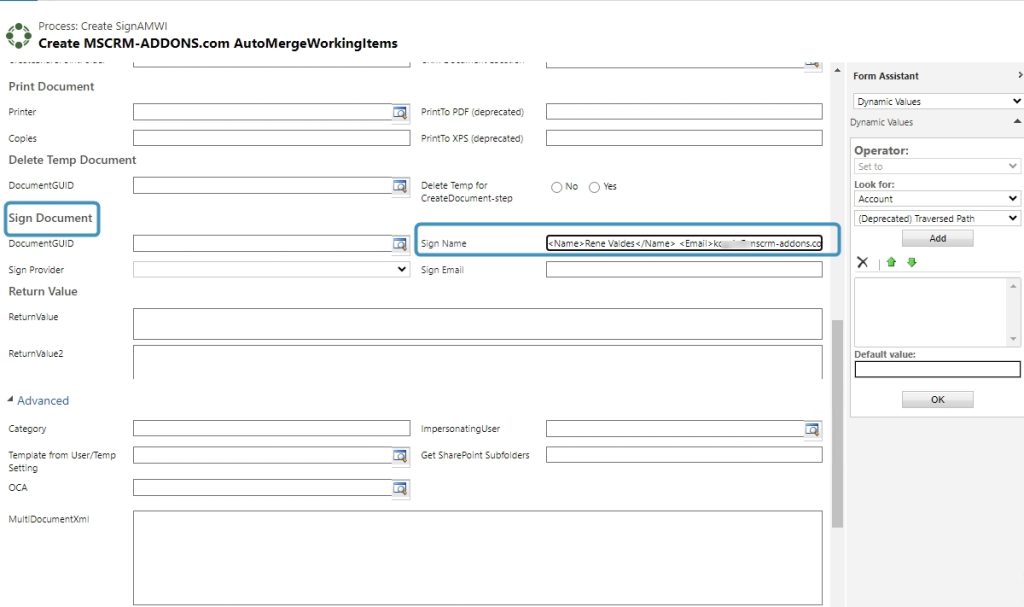
Task: Select the No radio for Delete Temp
Action: click(556, 187)
